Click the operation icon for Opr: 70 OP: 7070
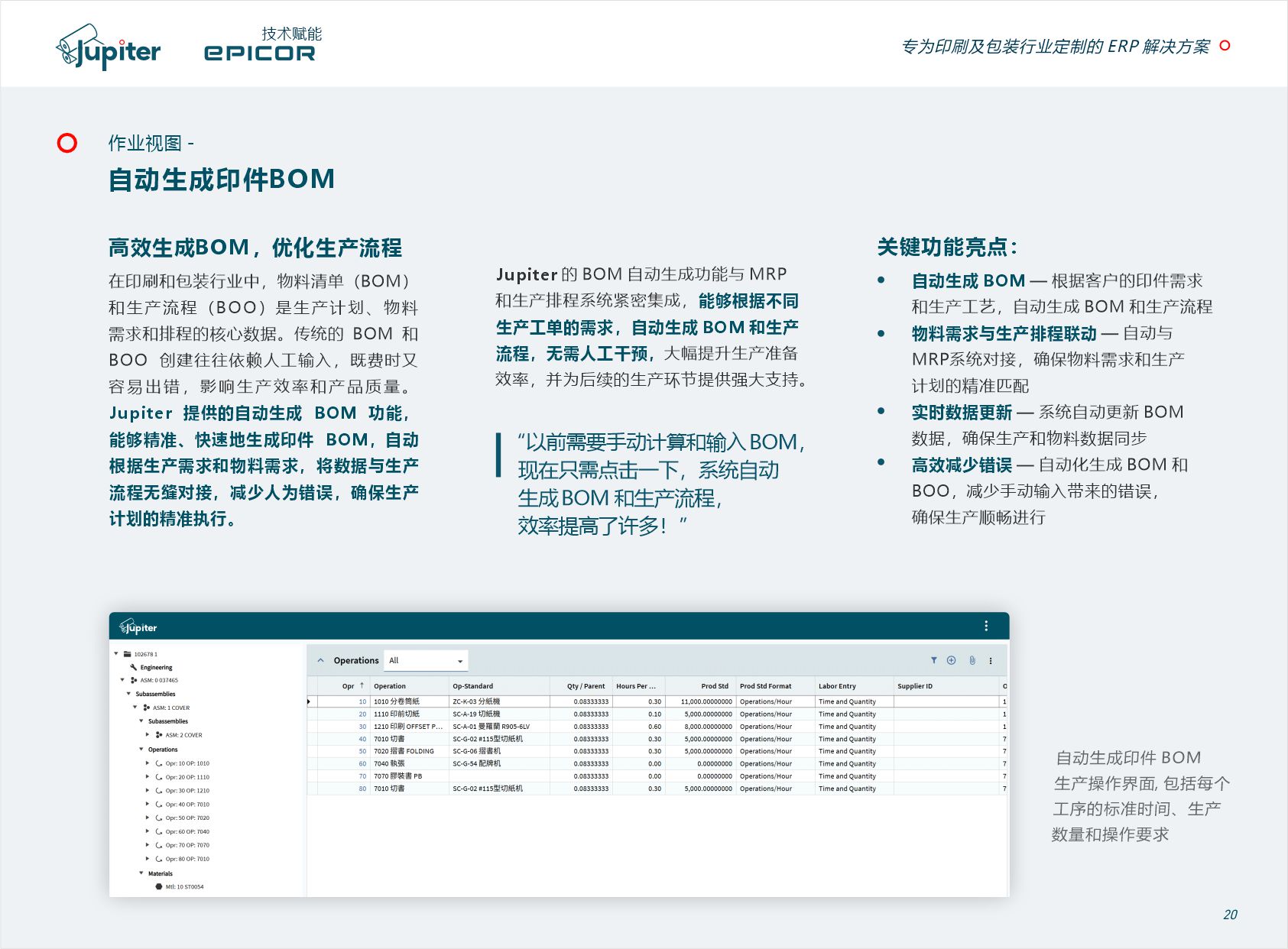The width and height of the screenshot is (1288, 949). (159, 845)
